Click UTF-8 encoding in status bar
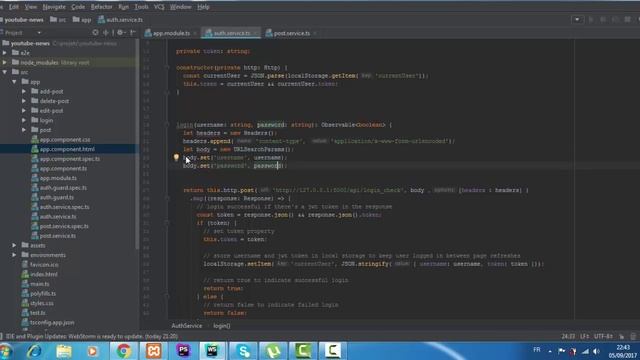The width and height of the screenshot is (640, 360). coord(603,336)
